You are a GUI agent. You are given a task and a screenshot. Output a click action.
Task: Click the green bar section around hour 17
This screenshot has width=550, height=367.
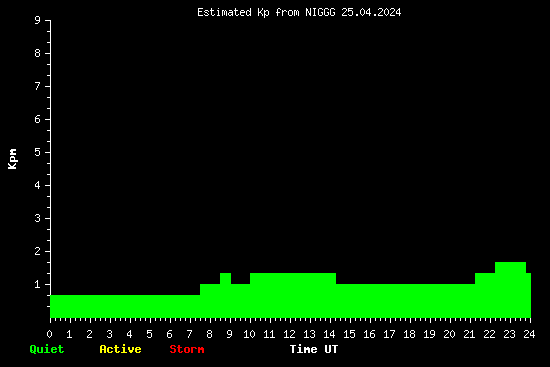click(389, 301)
